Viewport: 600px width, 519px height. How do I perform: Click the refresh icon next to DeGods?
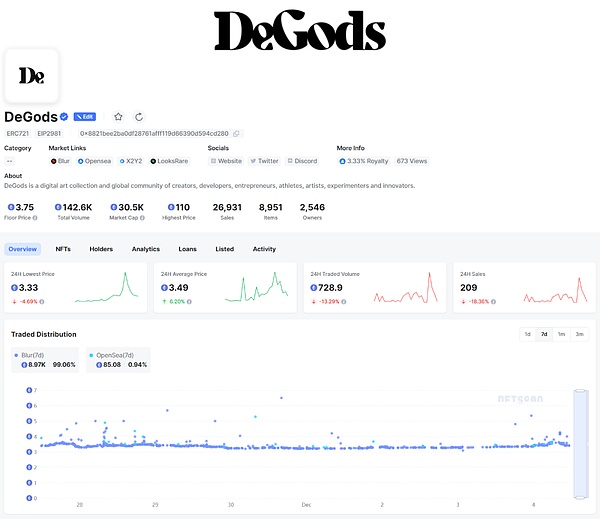click(139, 117)
